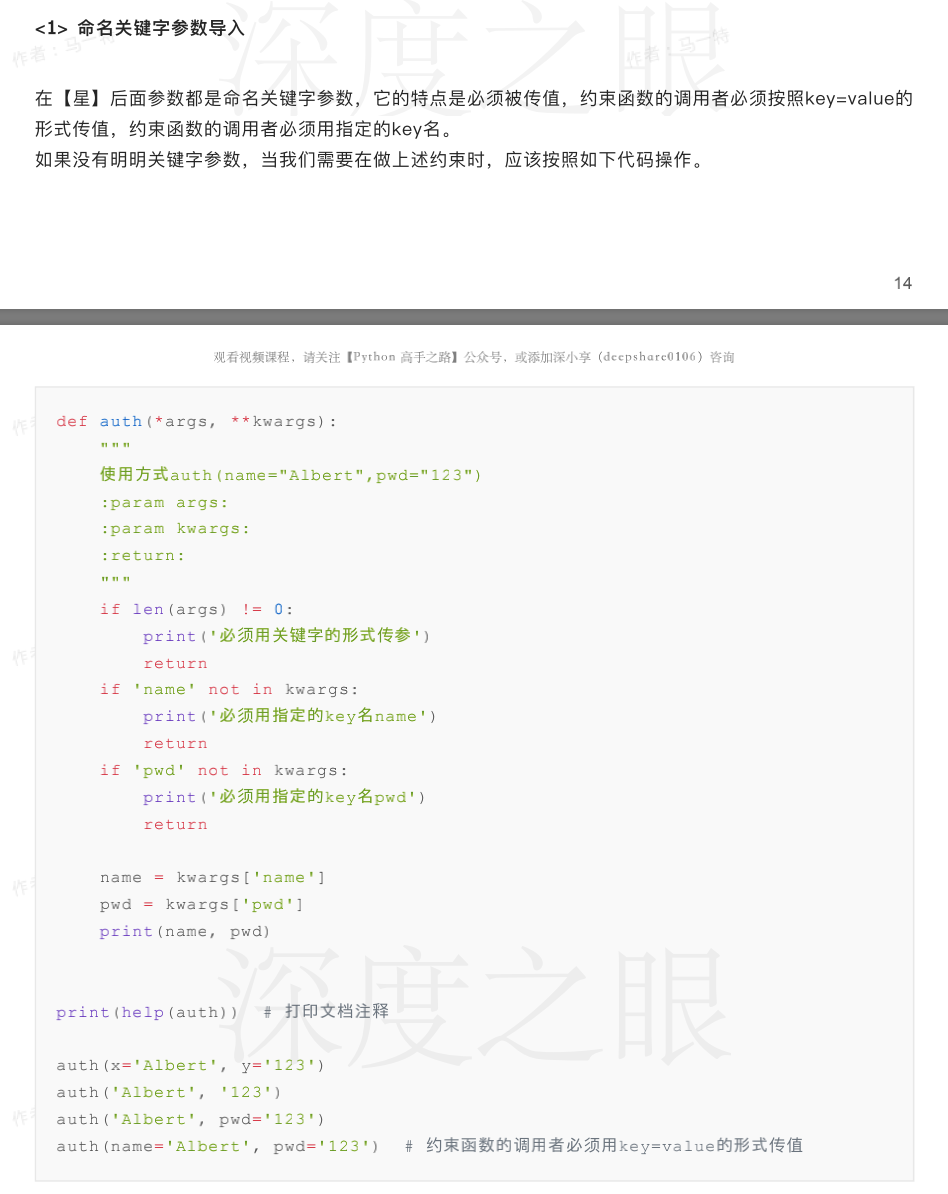Click the ':param kwargs:' line
This screenshot has height=1194, width=948.
(x=174, y=528)
